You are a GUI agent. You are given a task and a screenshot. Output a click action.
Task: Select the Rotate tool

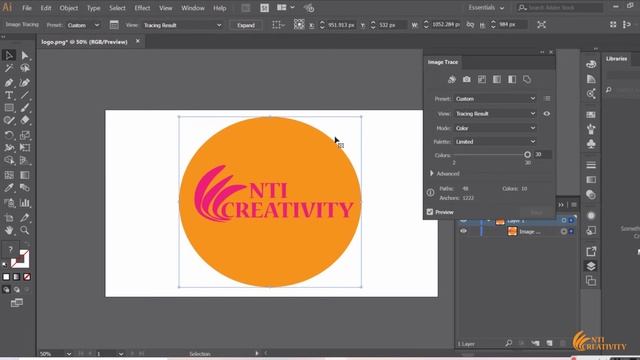[x=9, y=135]
